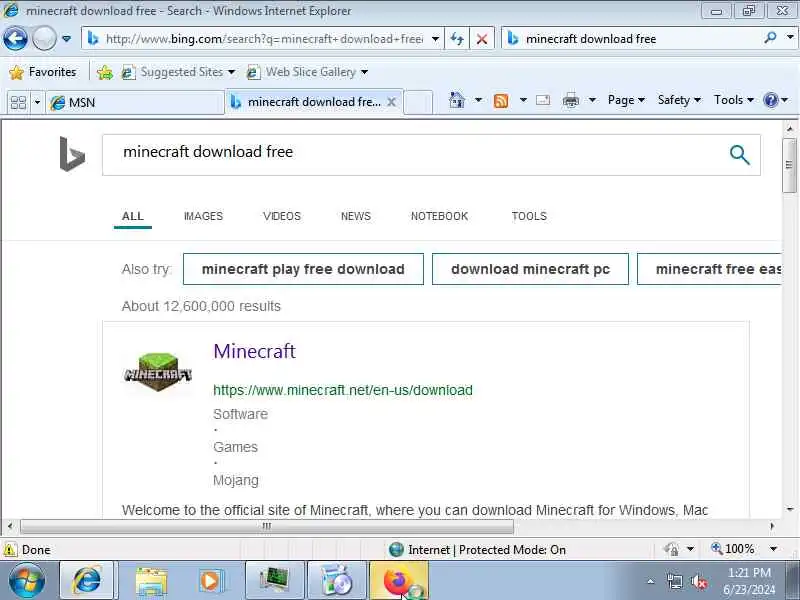This screenshot has height=600, width=800.
Task: Click the warning icon in status bar
Action: pos(10,549)
